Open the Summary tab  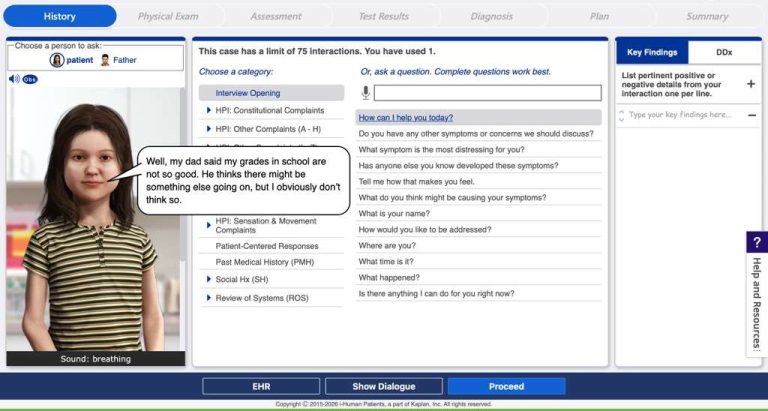click(x=707, y=16)
